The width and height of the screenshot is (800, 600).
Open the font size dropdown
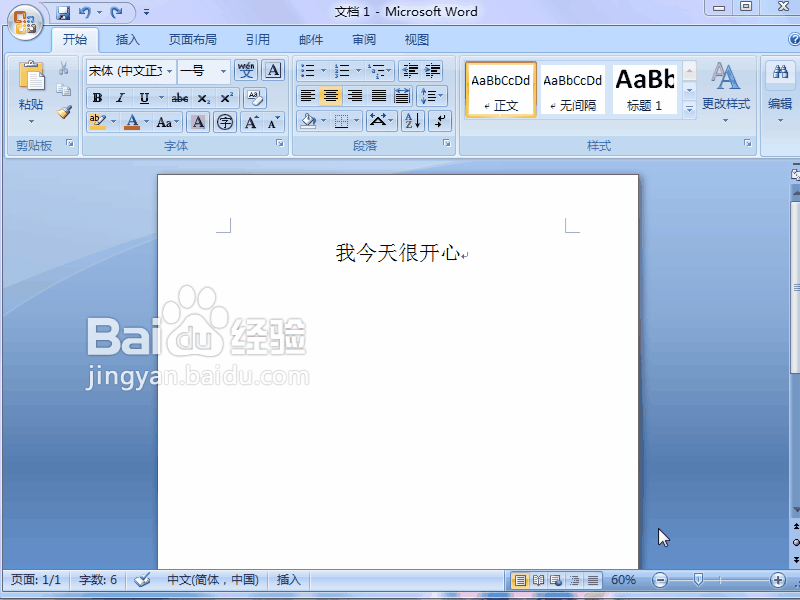pos(224,71)
